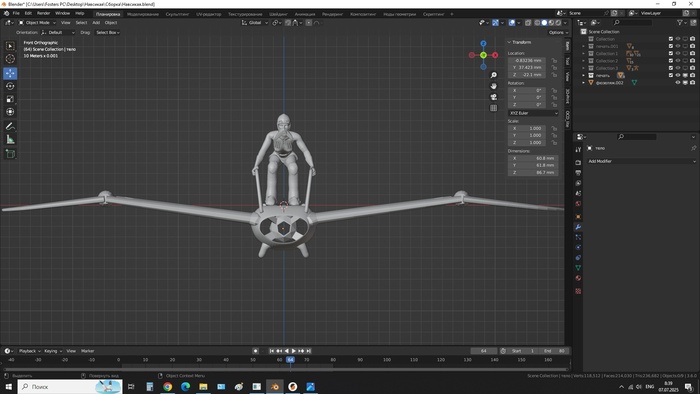Click the red X axis on gizmo
This screenshot has width=700, height=394.
click(x=495, y=55)
